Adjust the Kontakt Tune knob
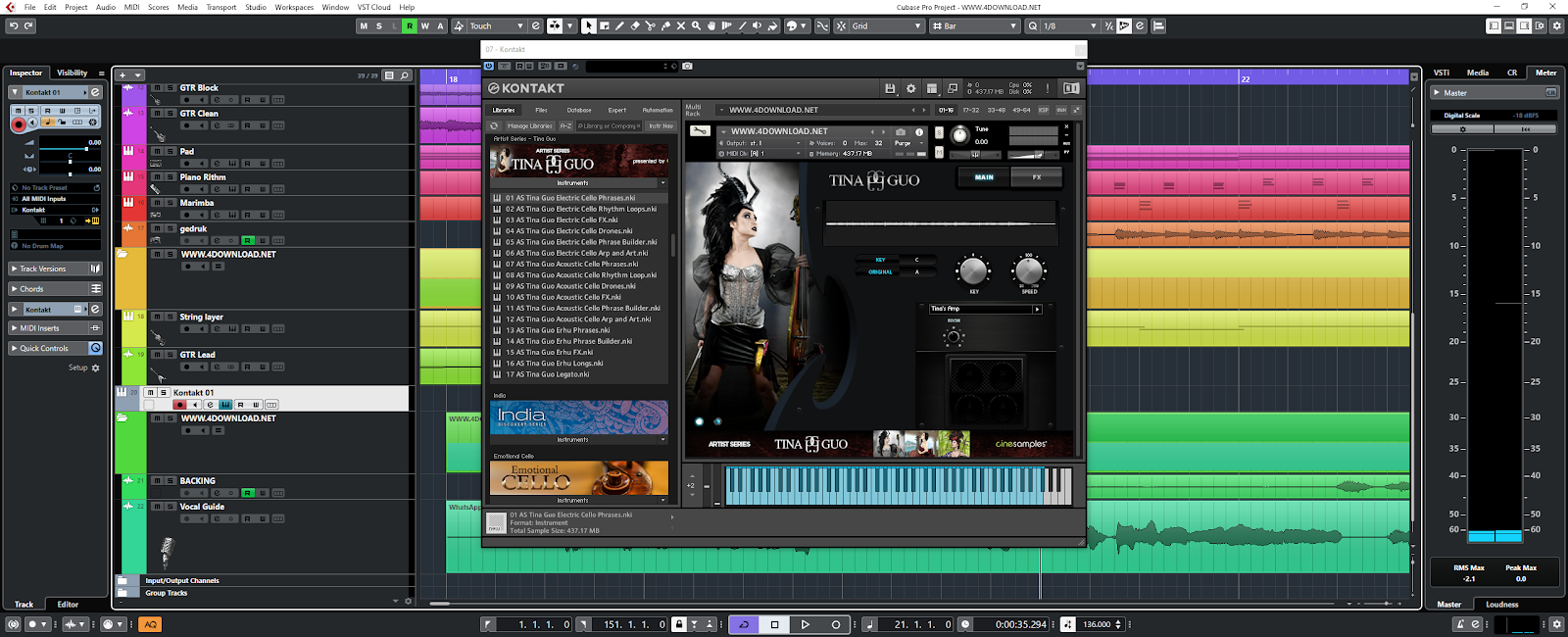 click(959, 135)
